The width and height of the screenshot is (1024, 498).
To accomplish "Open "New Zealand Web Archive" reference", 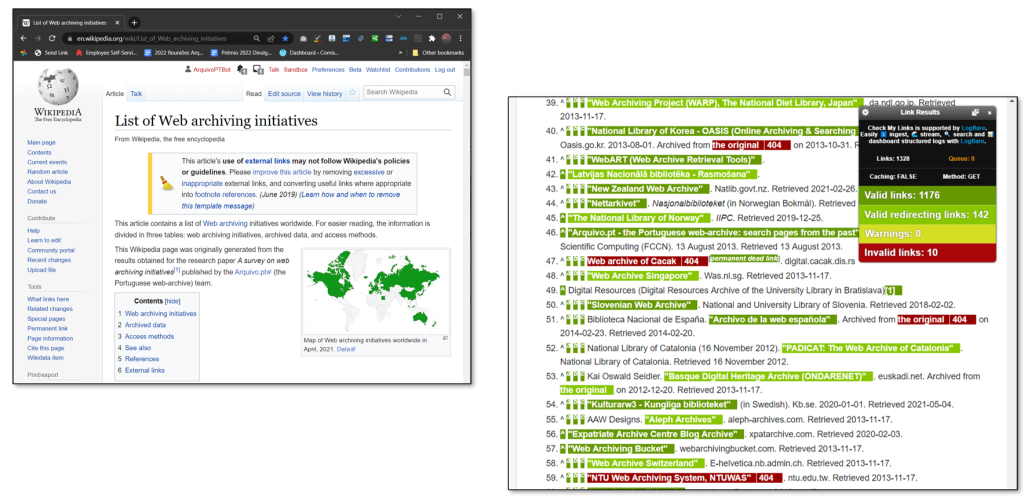I will point(648,189).
